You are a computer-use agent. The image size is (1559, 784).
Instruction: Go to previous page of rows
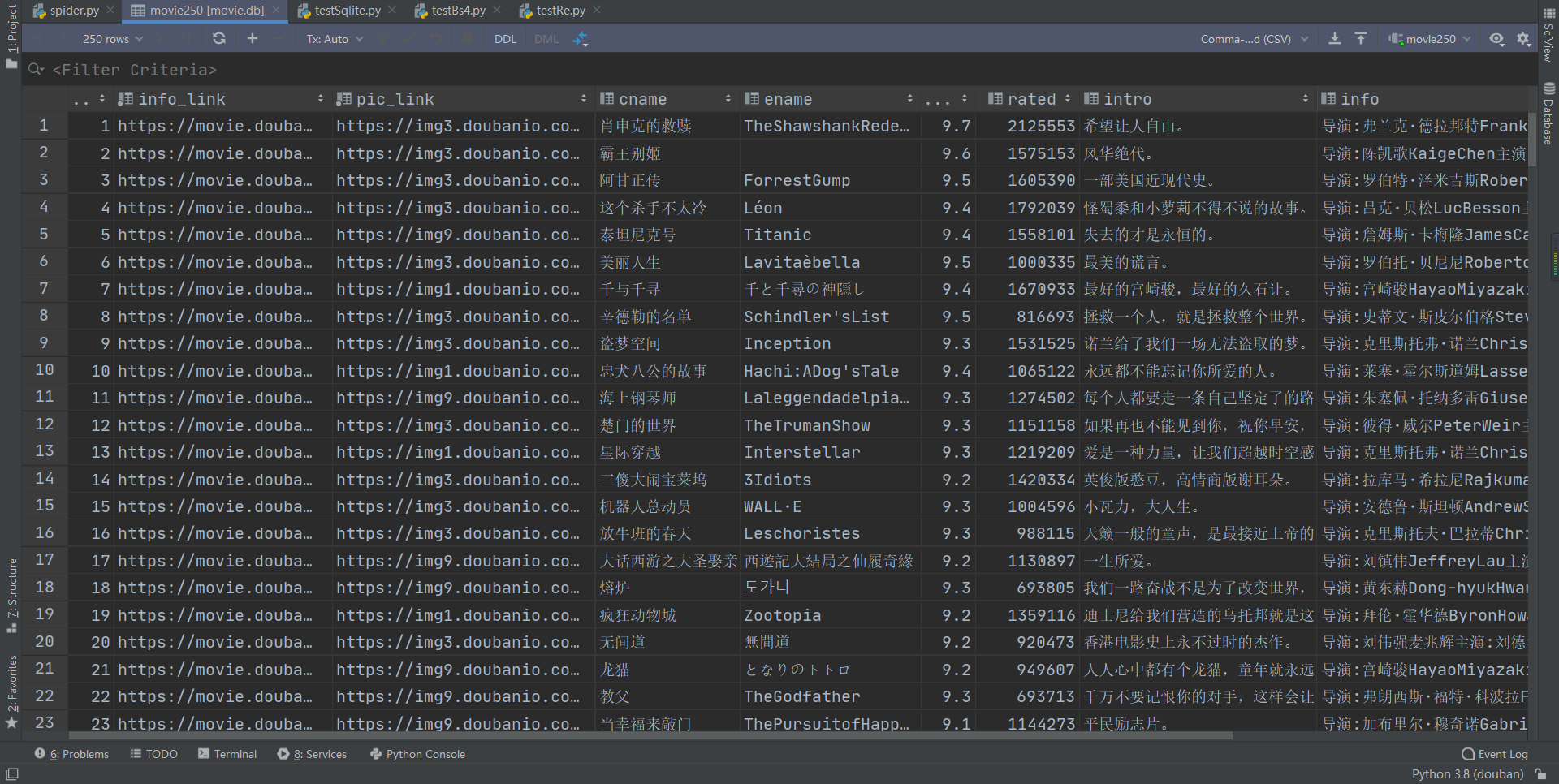pyautogui.click(x=63, y=38)
